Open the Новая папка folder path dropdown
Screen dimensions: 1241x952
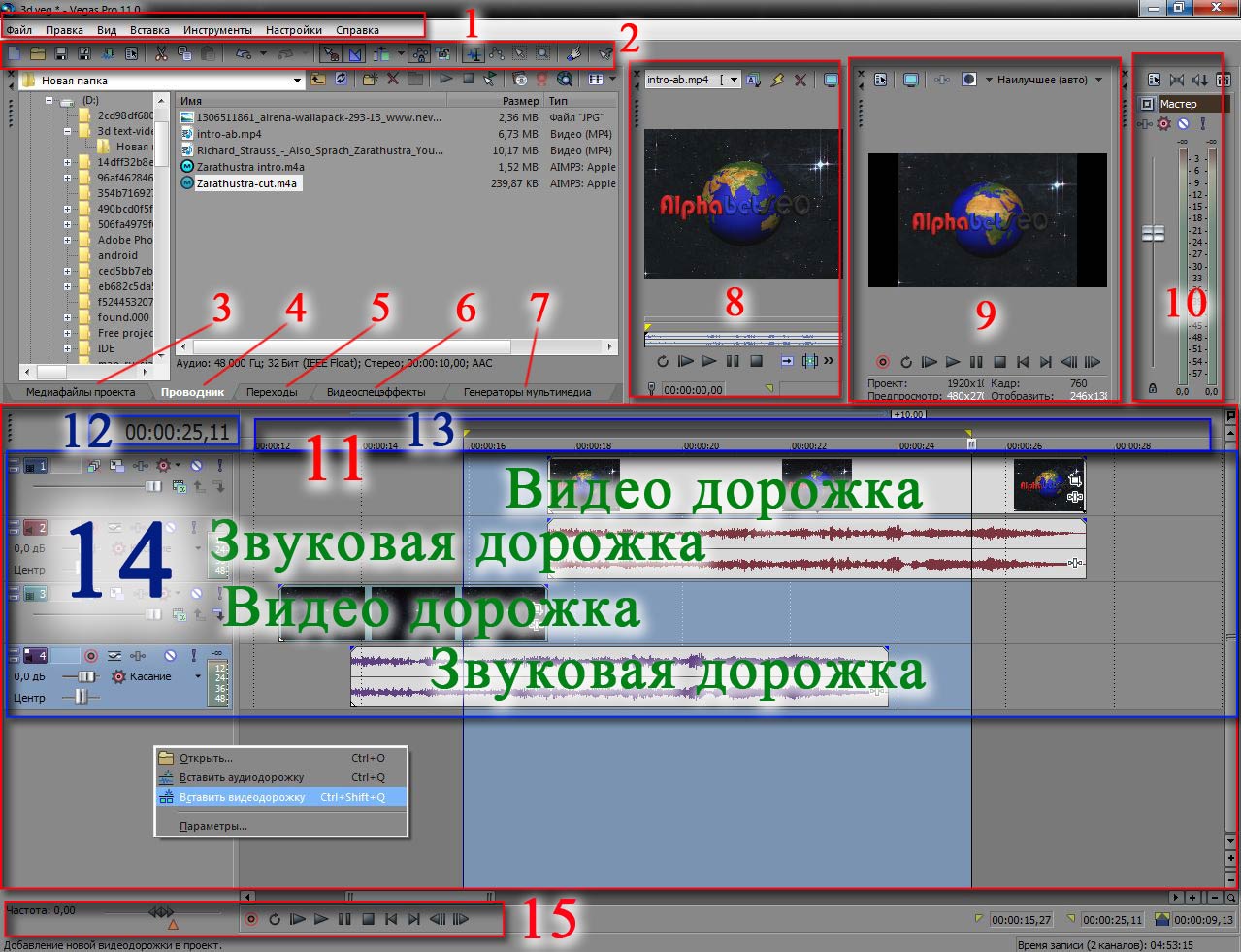(x=298, y=81)
